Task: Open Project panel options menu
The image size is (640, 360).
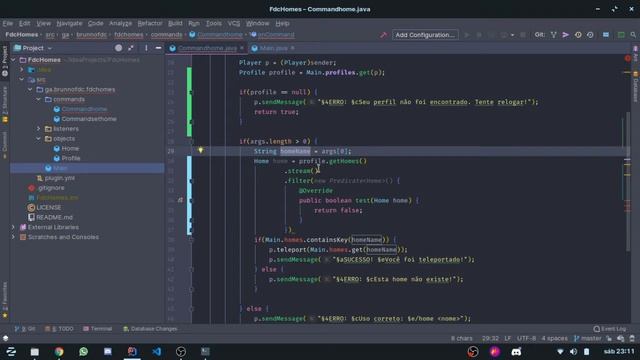Action: tap(146, 48)
